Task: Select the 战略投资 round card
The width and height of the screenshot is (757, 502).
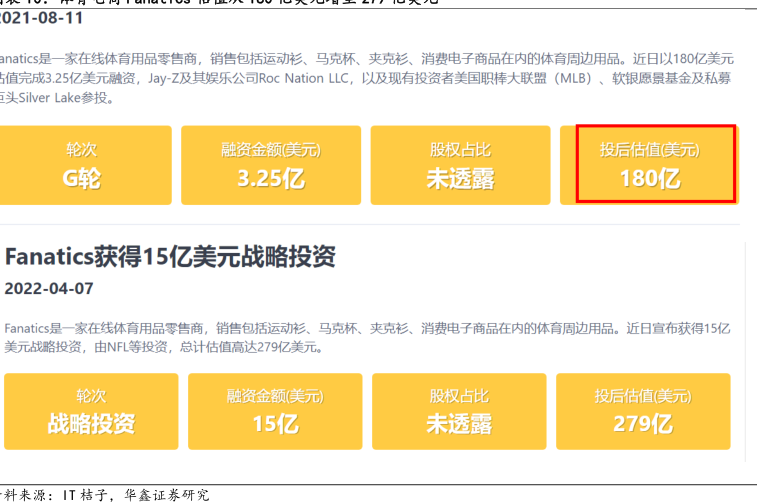Action: [x=91, y=411]
